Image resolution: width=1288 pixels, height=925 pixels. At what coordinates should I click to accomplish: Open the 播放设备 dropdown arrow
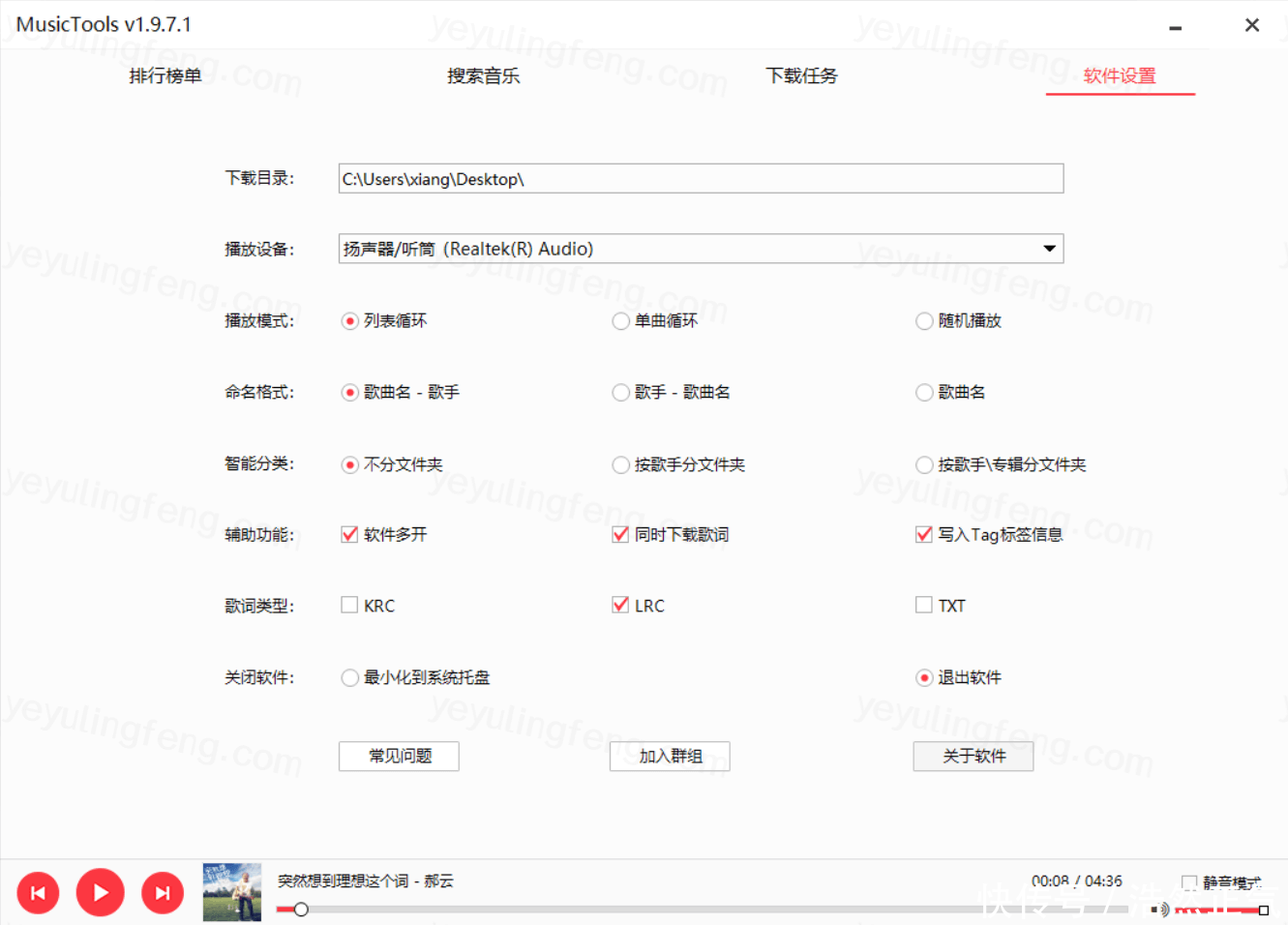pos(1050,249)
